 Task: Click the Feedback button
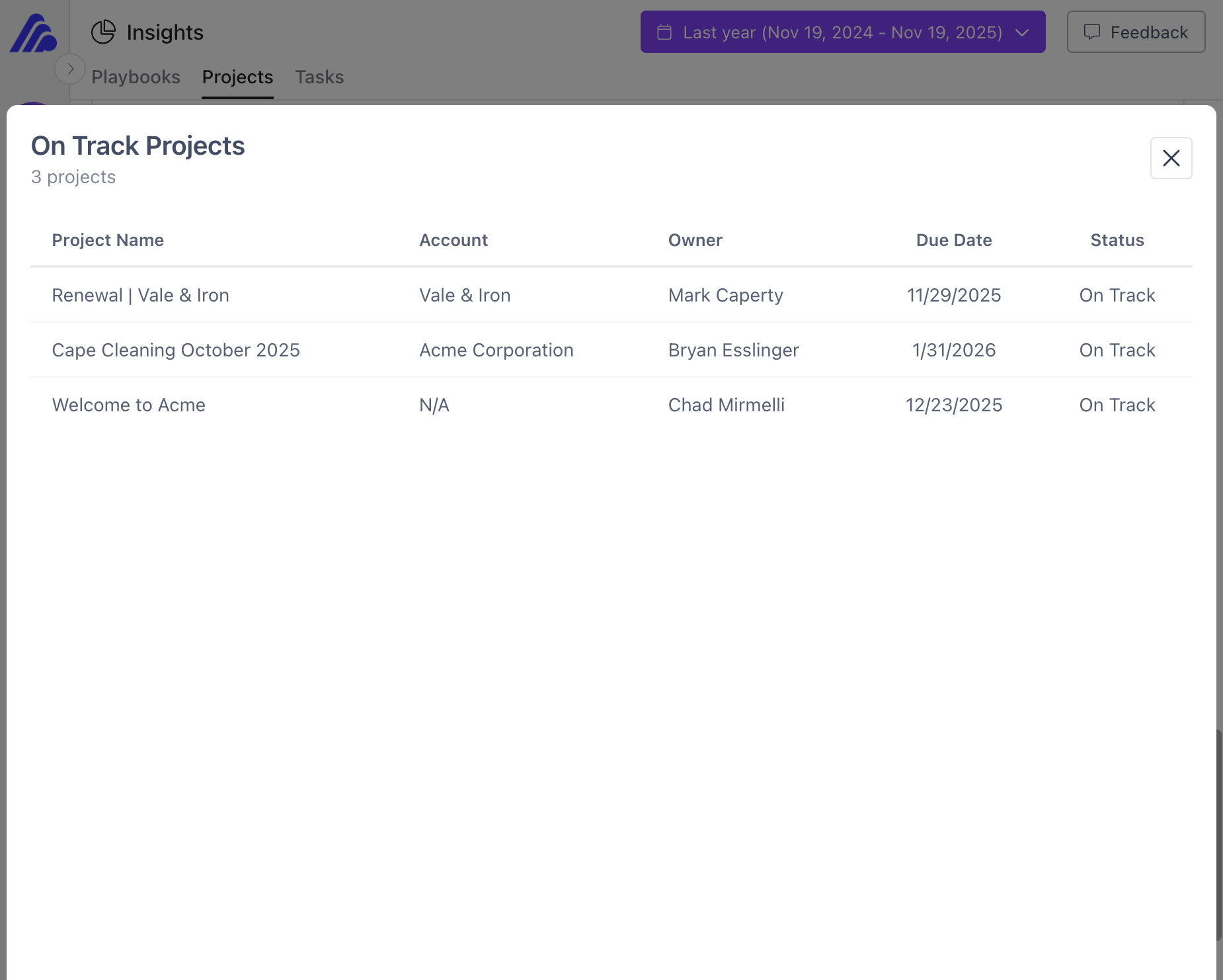[1136, 32]
